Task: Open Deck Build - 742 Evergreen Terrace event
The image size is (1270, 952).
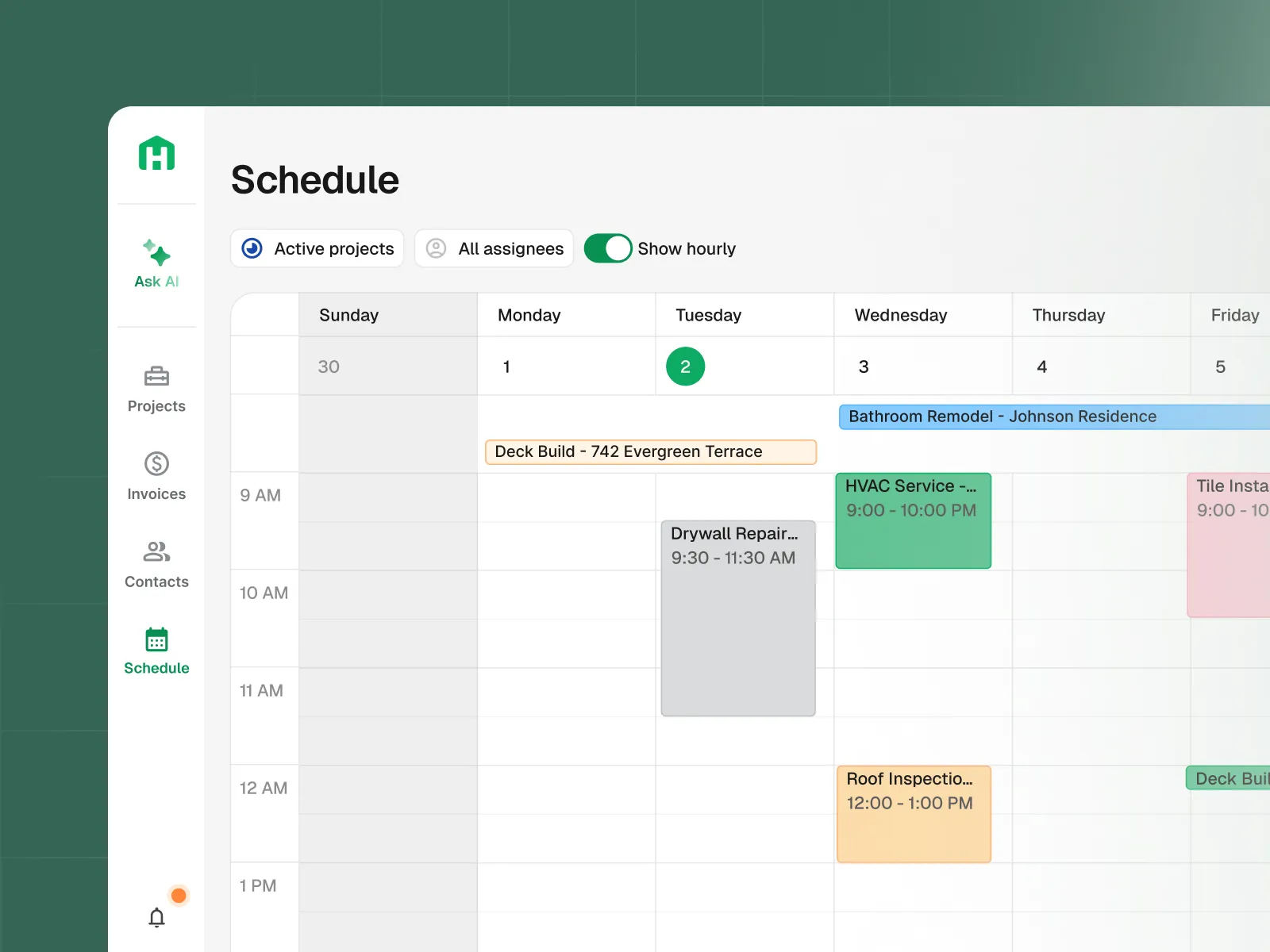Action: click(x=651, y=451)
